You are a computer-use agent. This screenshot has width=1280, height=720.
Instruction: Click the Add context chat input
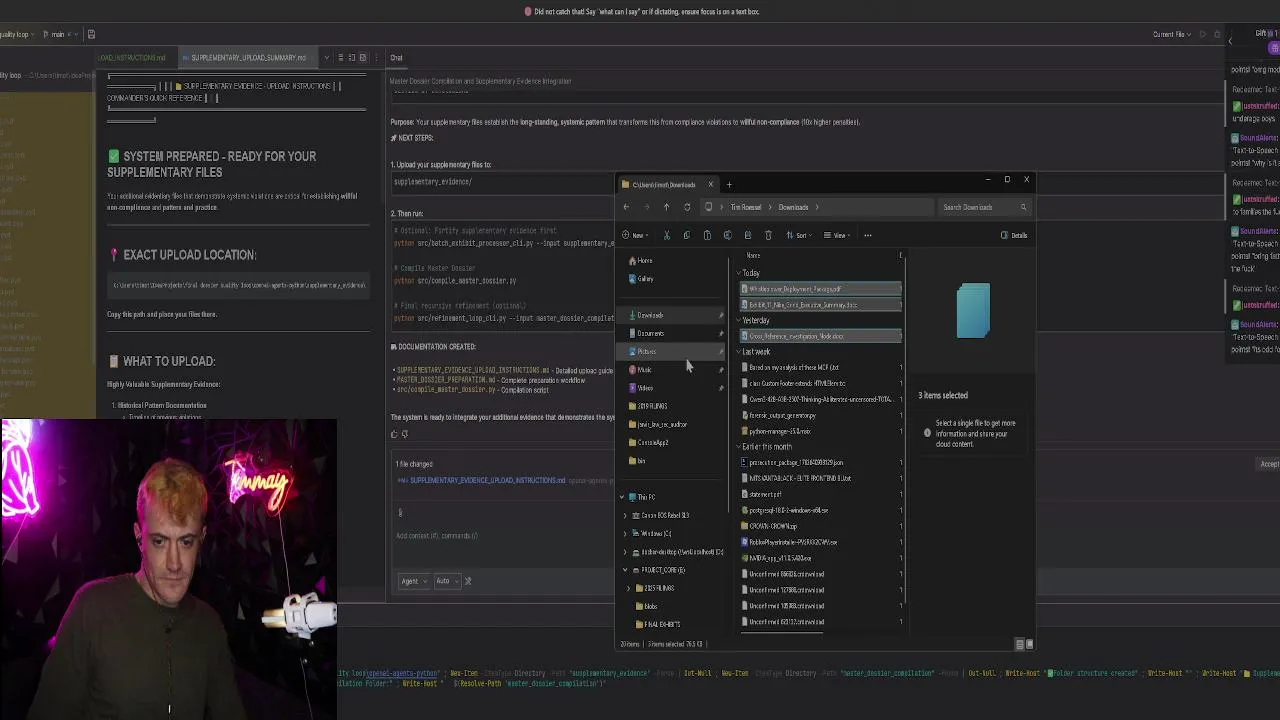click(x=437, y=536)
